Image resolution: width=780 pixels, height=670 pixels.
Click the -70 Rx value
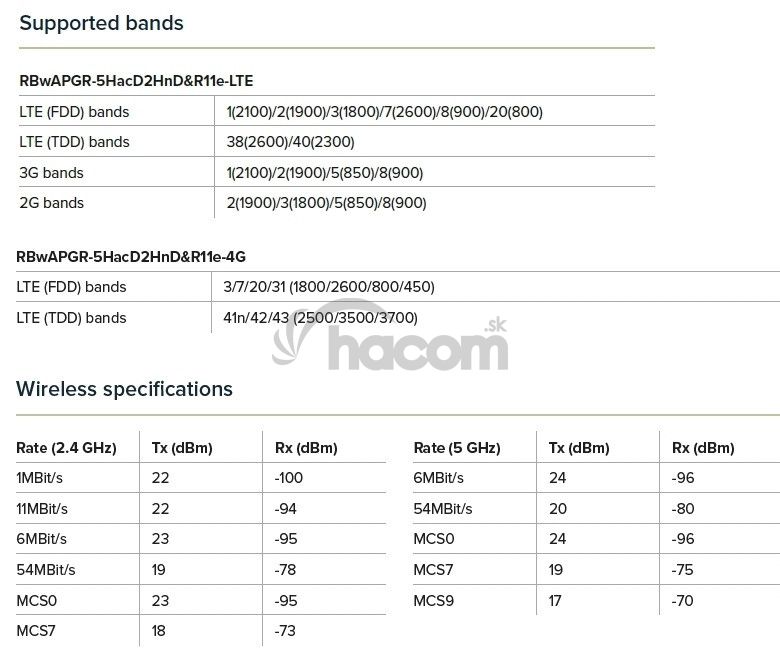click(683, 601)
